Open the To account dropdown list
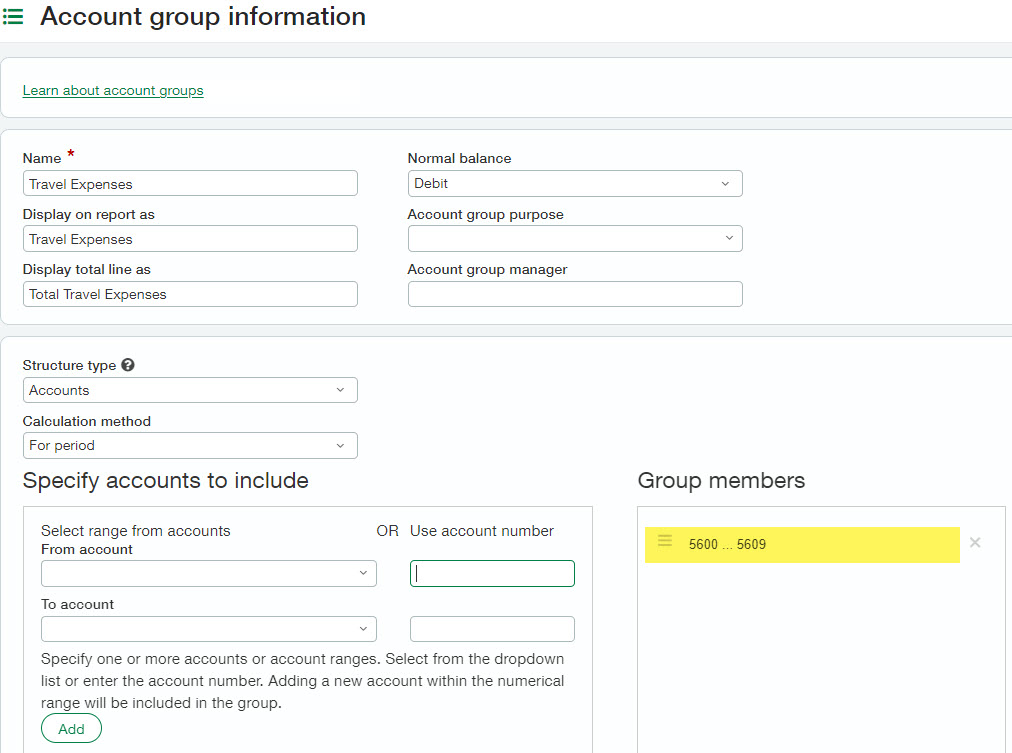The image size is (1012, 753). (209, 629)
